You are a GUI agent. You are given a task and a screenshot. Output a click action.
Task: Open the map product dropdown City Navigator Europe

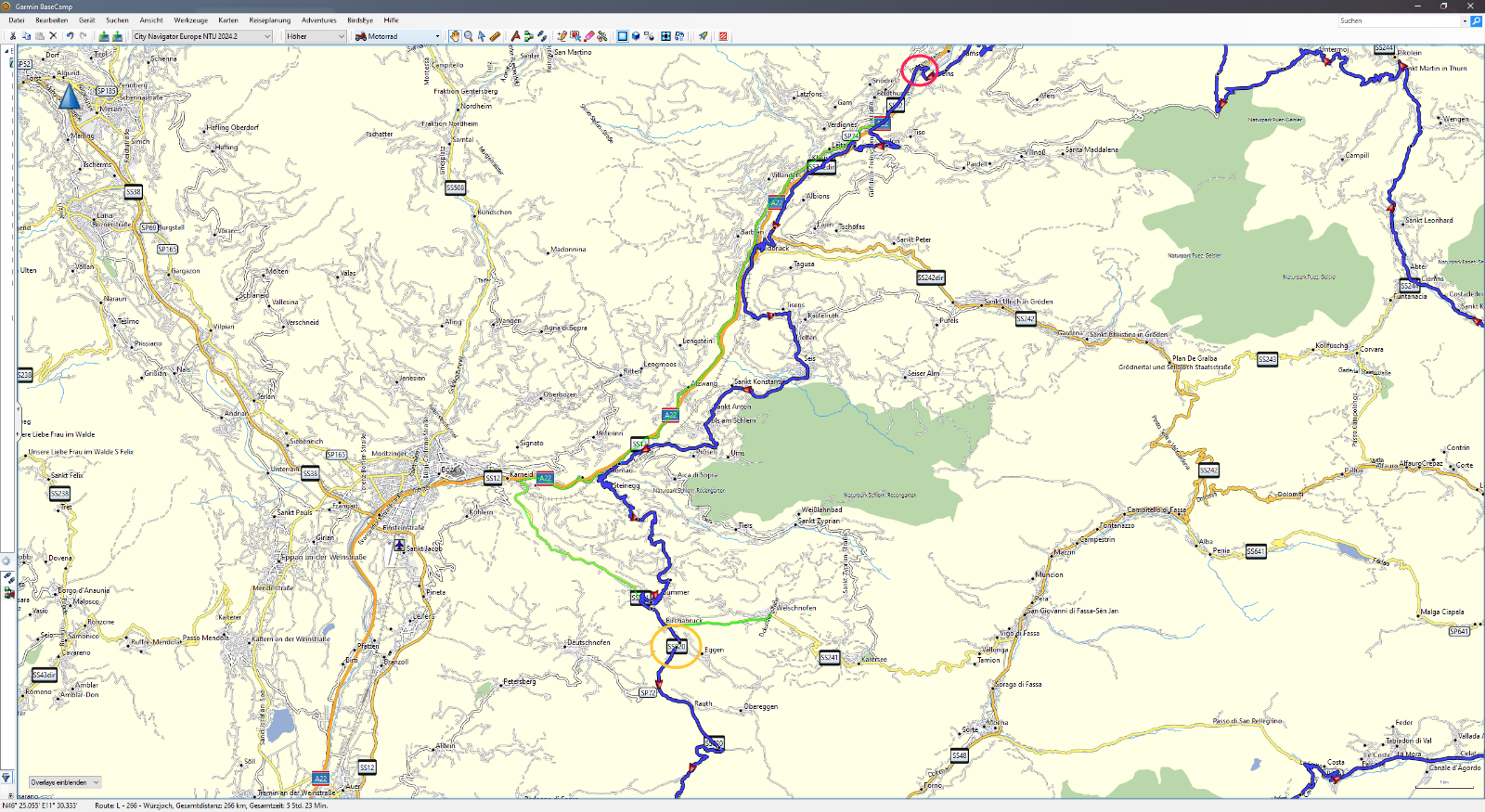[202, 36]
